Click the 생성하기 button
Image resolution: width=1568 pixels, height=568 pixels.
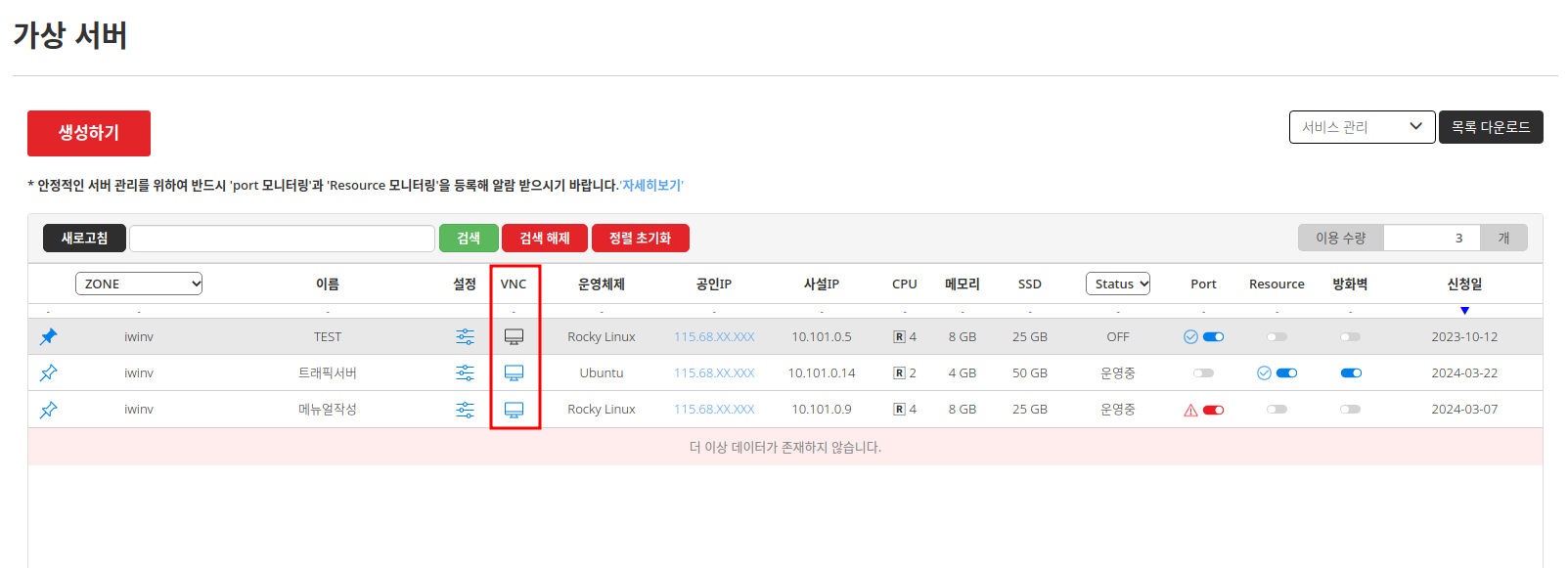[89, 133]
